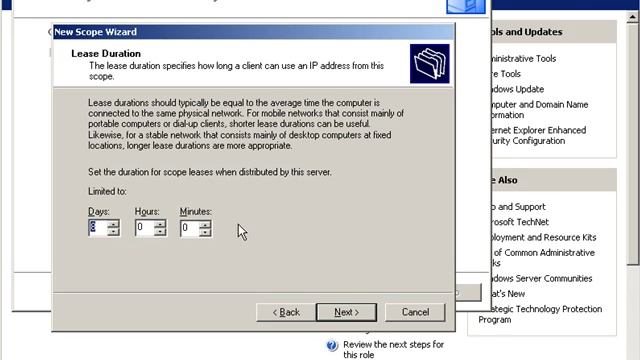Screen dimensions: 640x360
Task: Open Internet Explorer Enhanced Security Configuration link
Action: (539, 136)
